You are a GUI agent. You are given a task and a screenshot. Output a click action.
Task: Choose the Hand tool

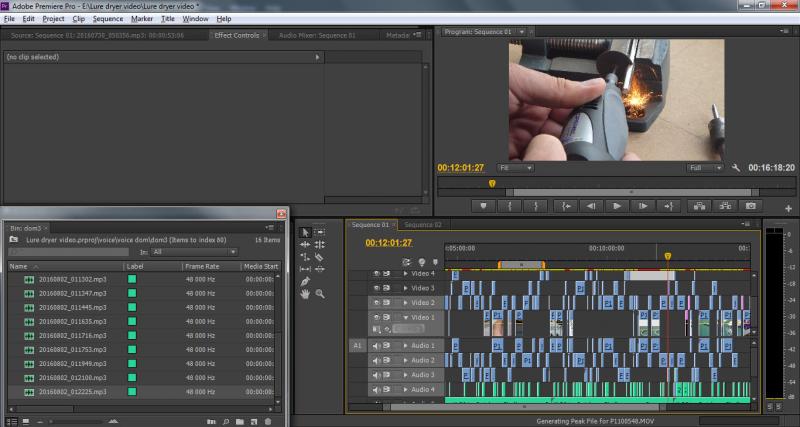pos(305,294)
